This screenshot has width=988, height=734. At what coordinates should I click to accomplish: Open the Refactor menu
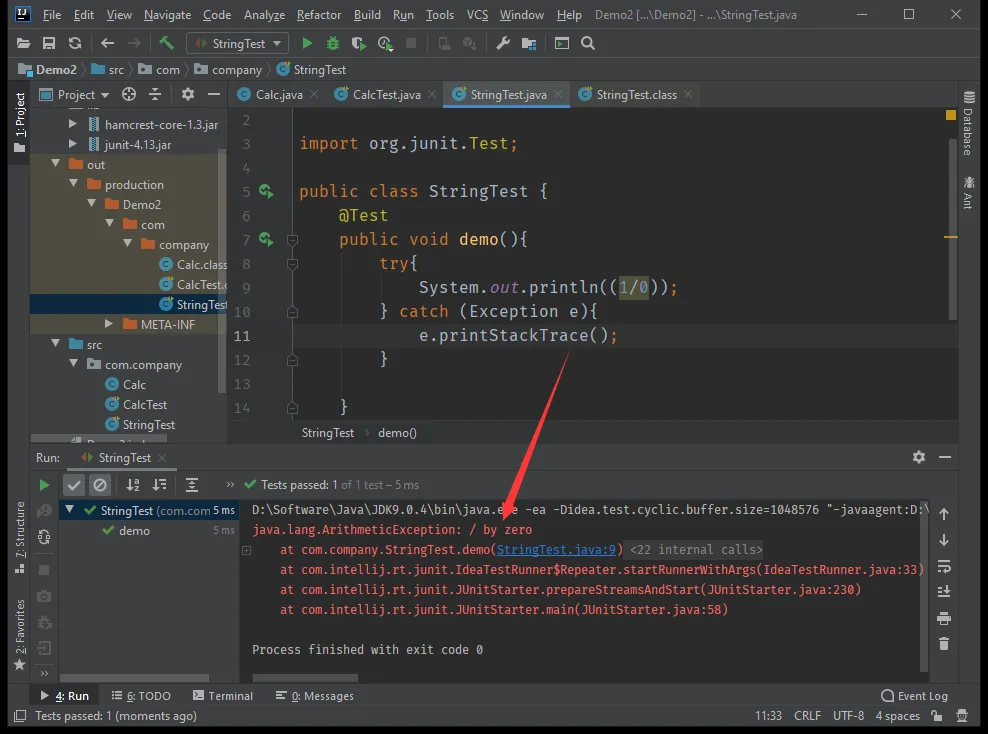tap(319, 15)
